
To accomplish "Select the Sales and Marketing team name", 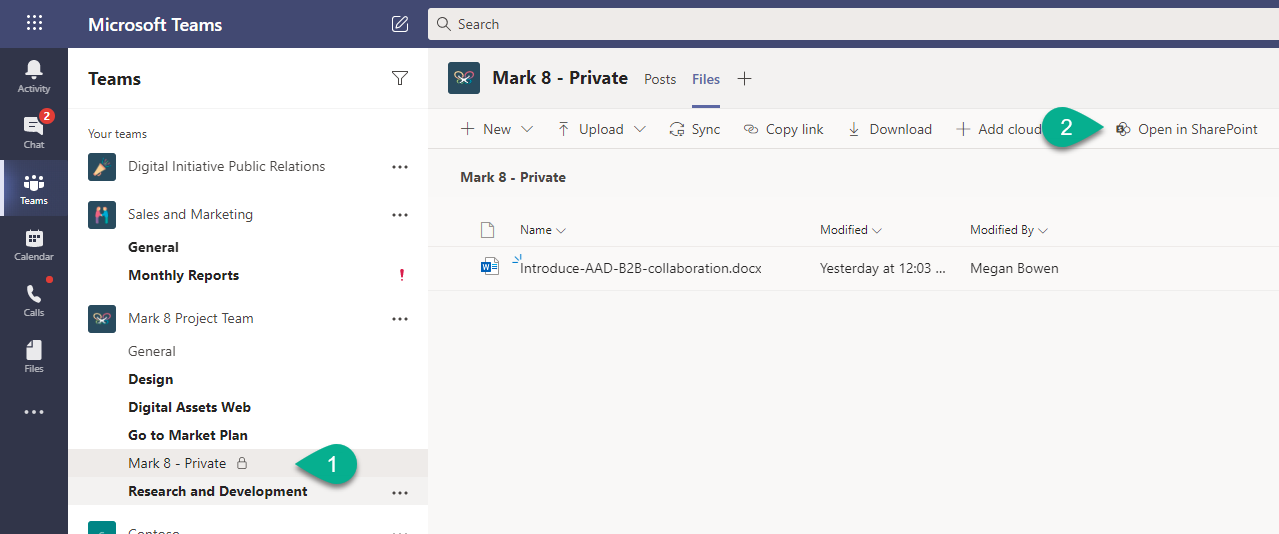I will (190, 215).
